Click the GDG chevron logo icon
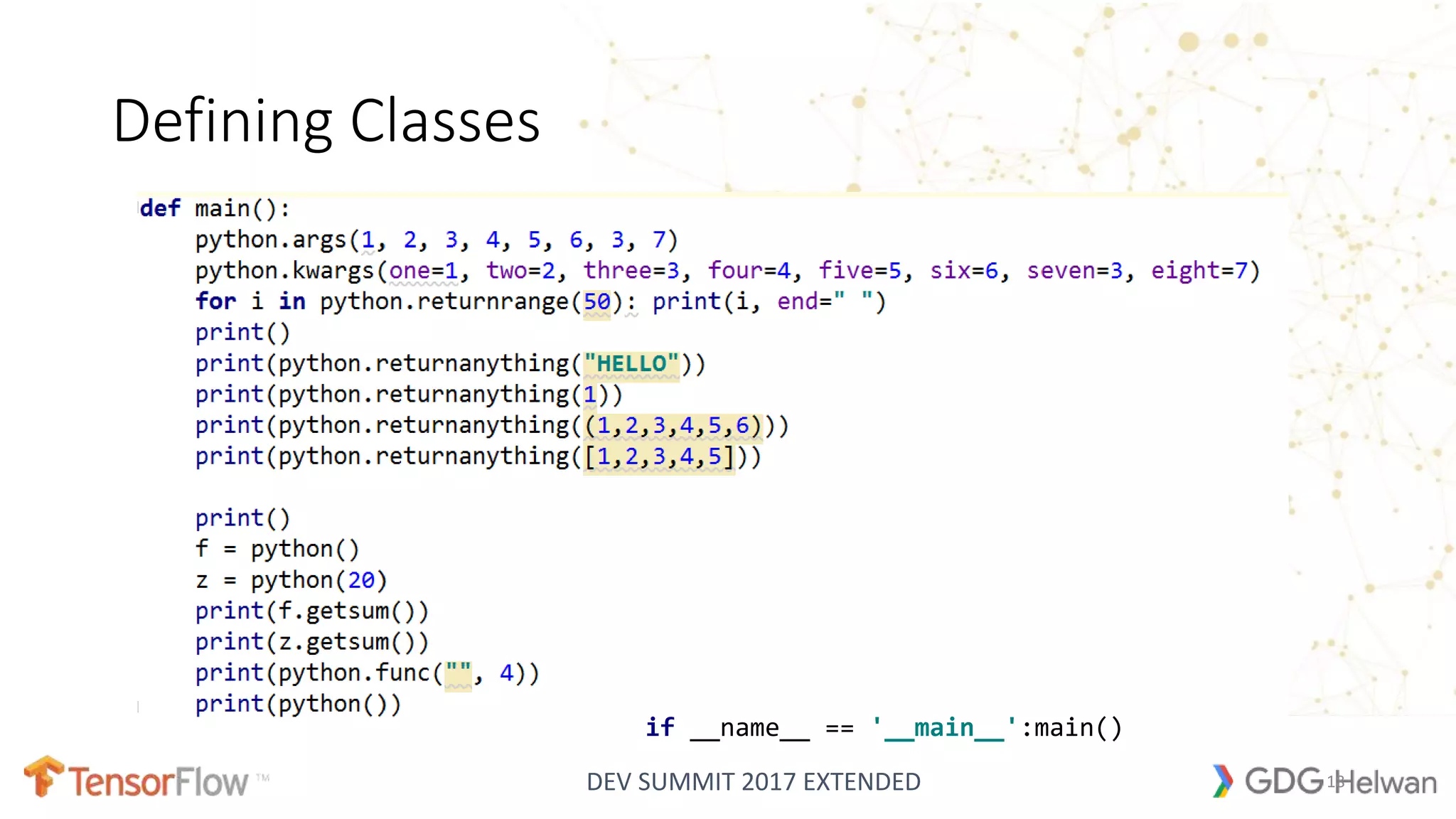Image resolution: width=1456 pixels, height=819 pixels. coord(1222,781)
